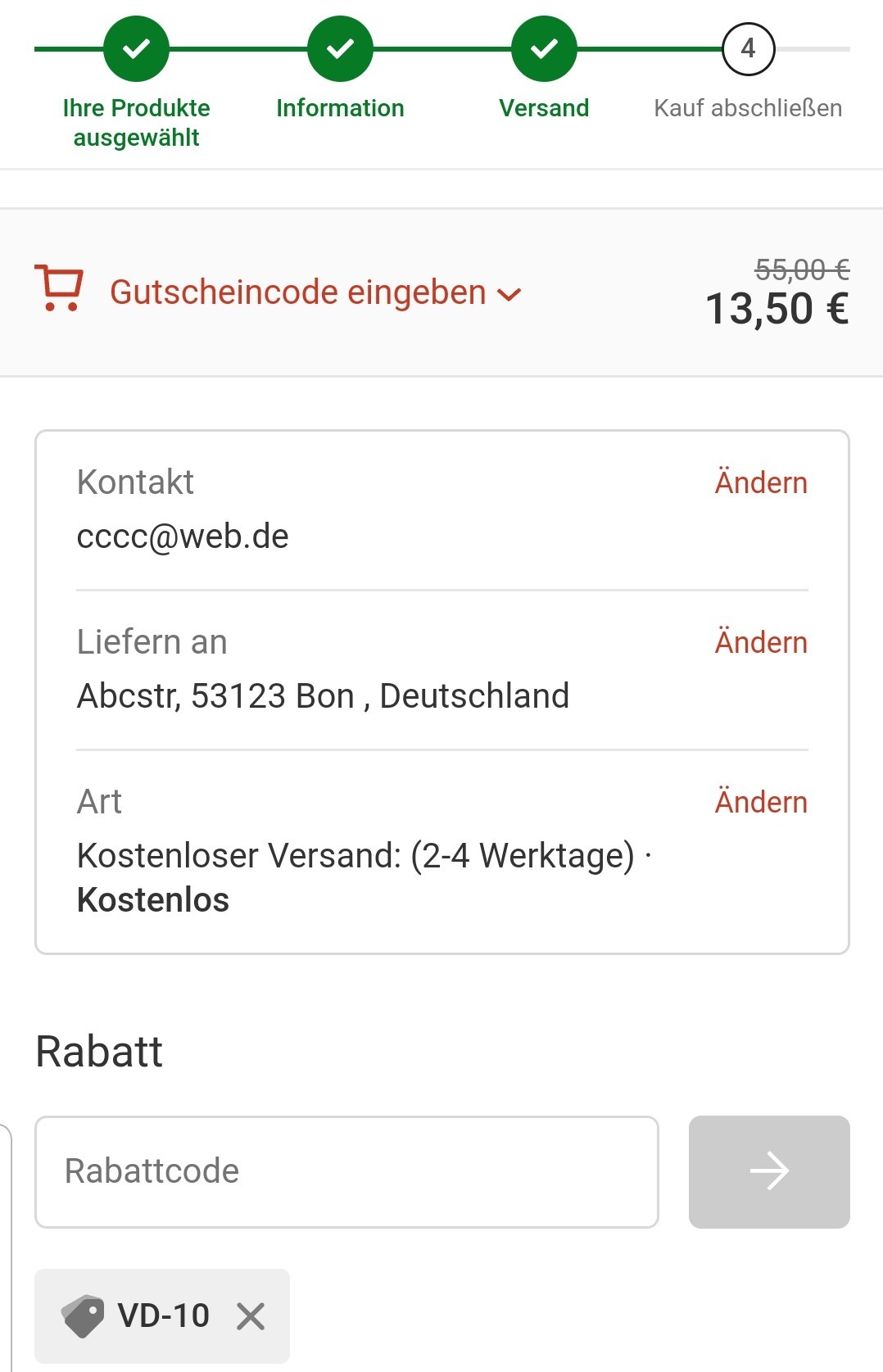Click the 13,50 € total price

[x=777, y=310]
